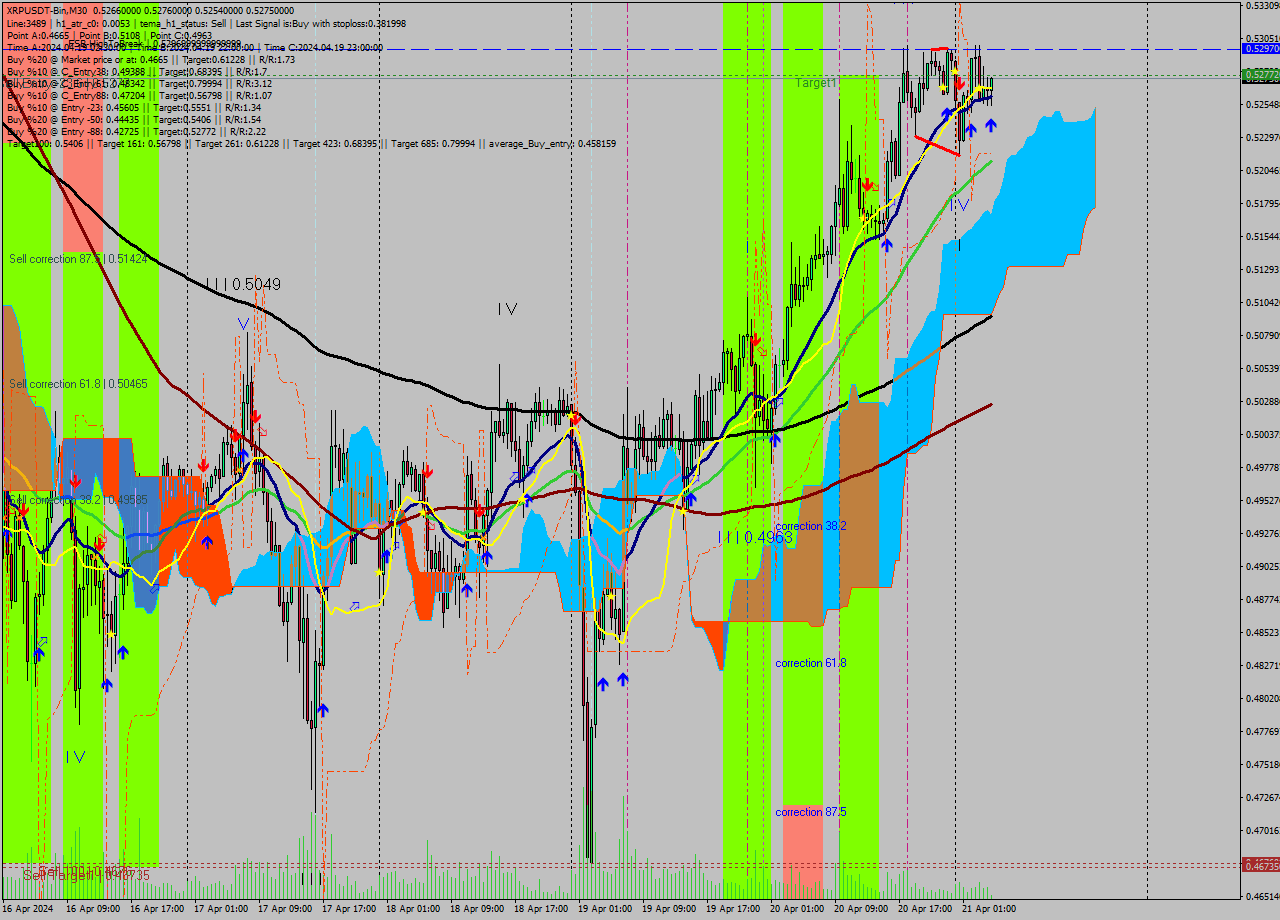This screenshot has width=1280, height=920.
Task: Click the 0.49025 price scale value
Action: tap(1262, 566)
